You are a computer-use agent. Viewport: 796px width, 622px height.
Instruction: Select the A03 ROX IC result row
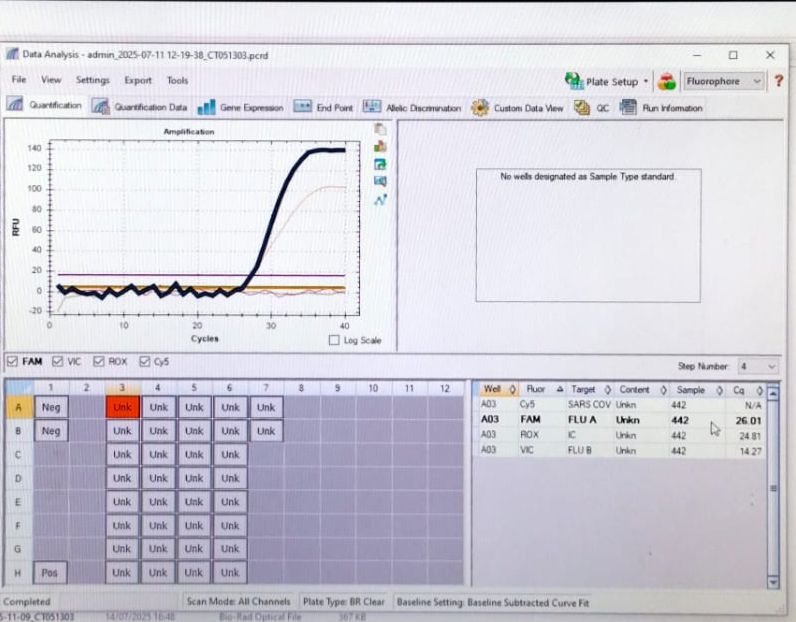[x=619, y=435]
